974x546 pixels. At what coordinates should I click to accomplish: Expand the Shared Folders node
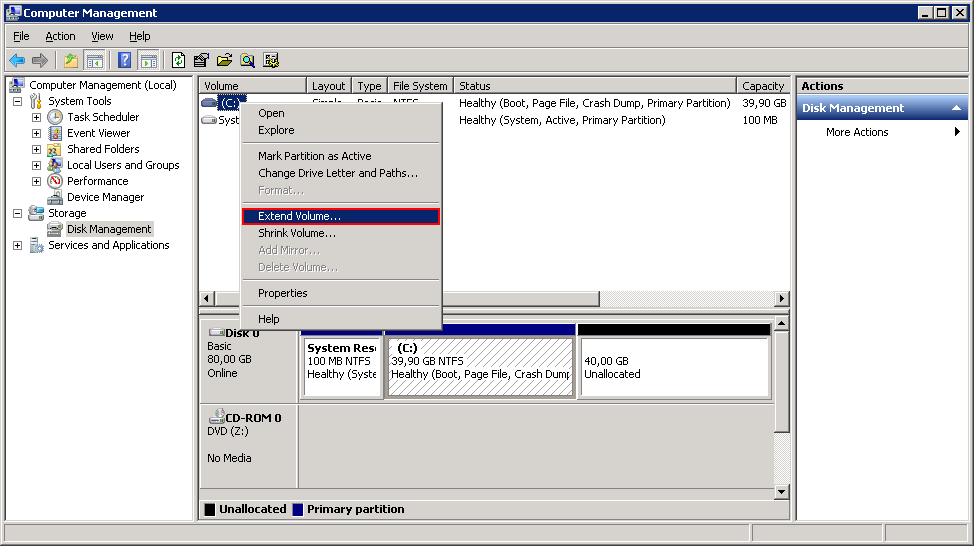click(37, 150)
